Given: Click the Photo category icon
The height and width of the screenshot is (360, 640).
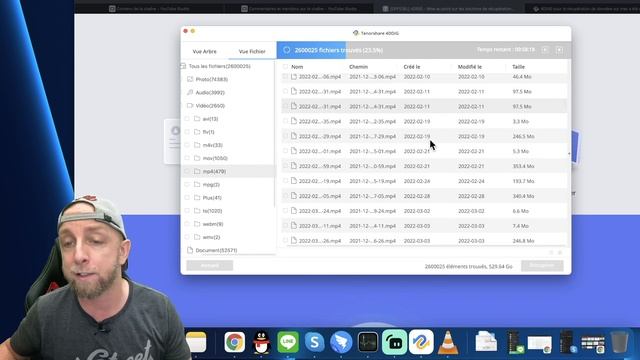Looking at the screenshot, I should (x=190, y=79).
